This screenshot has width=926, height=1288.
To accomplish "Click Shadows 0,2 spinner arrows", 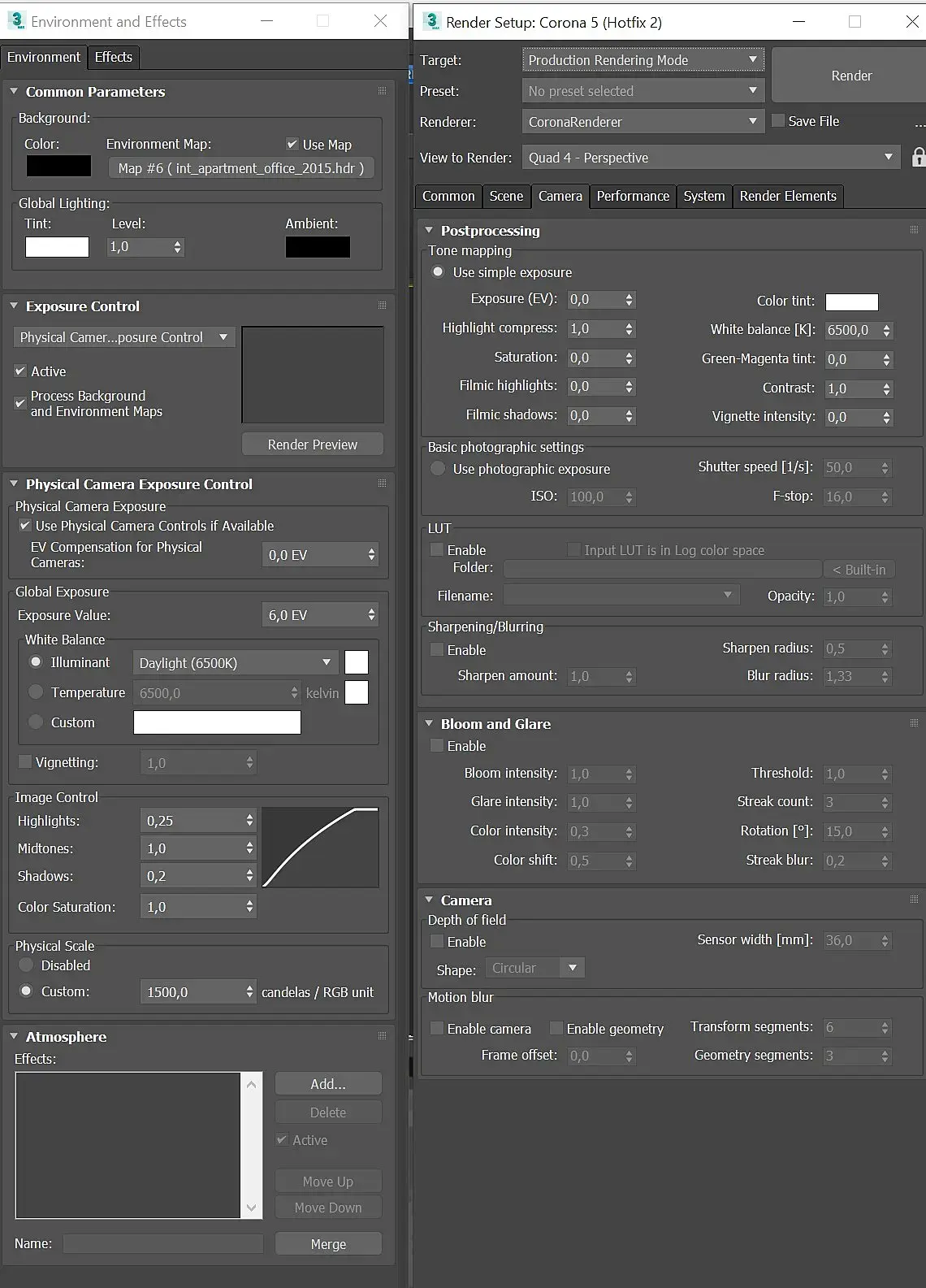I will coord(249,876).
